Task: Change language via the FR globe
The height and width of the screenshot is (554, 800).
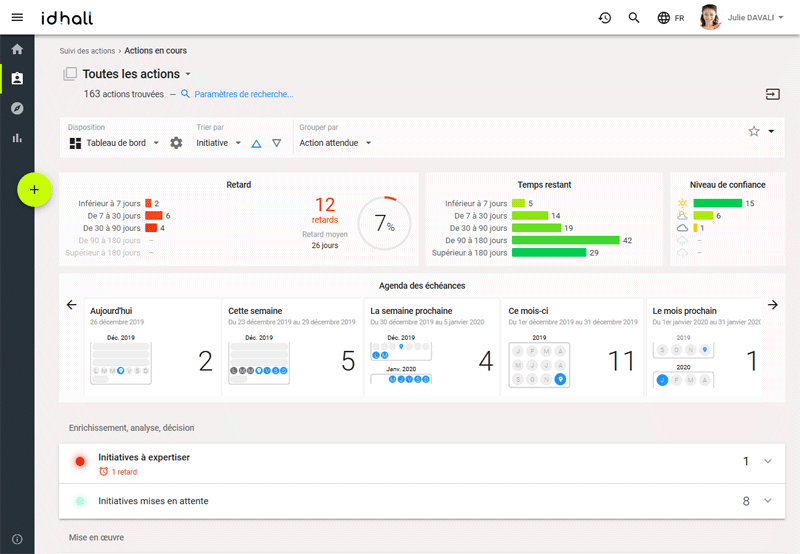Action: (670, 18)
